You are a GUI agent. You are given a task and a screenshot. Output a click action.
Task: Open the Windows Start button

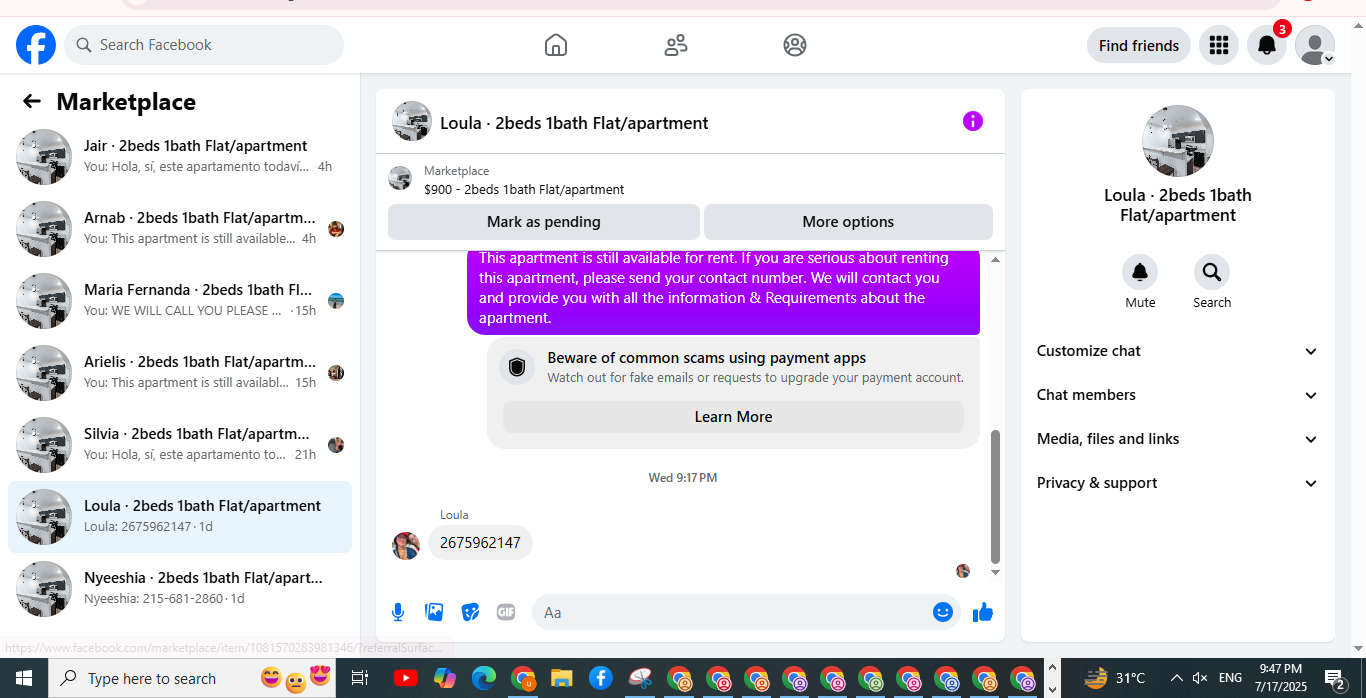pos(23,678)
